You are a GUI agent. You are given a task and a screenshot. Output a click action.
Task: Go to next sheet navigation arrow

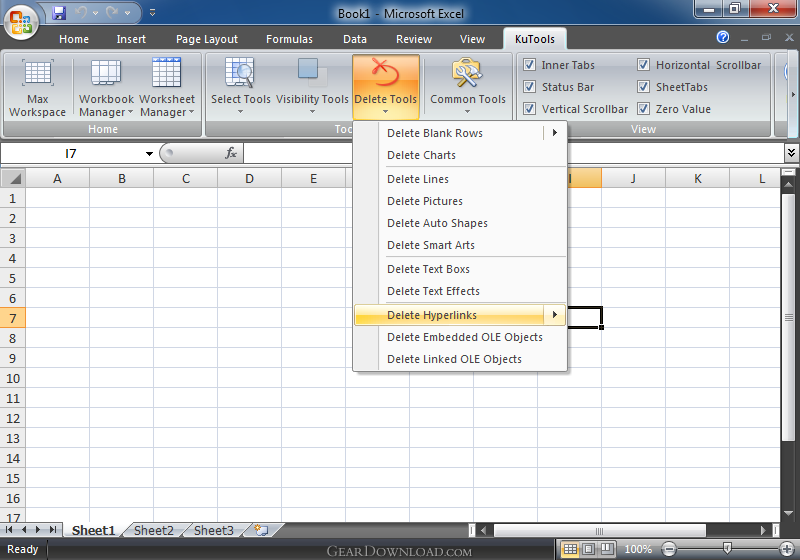click(x=38, y=530)
